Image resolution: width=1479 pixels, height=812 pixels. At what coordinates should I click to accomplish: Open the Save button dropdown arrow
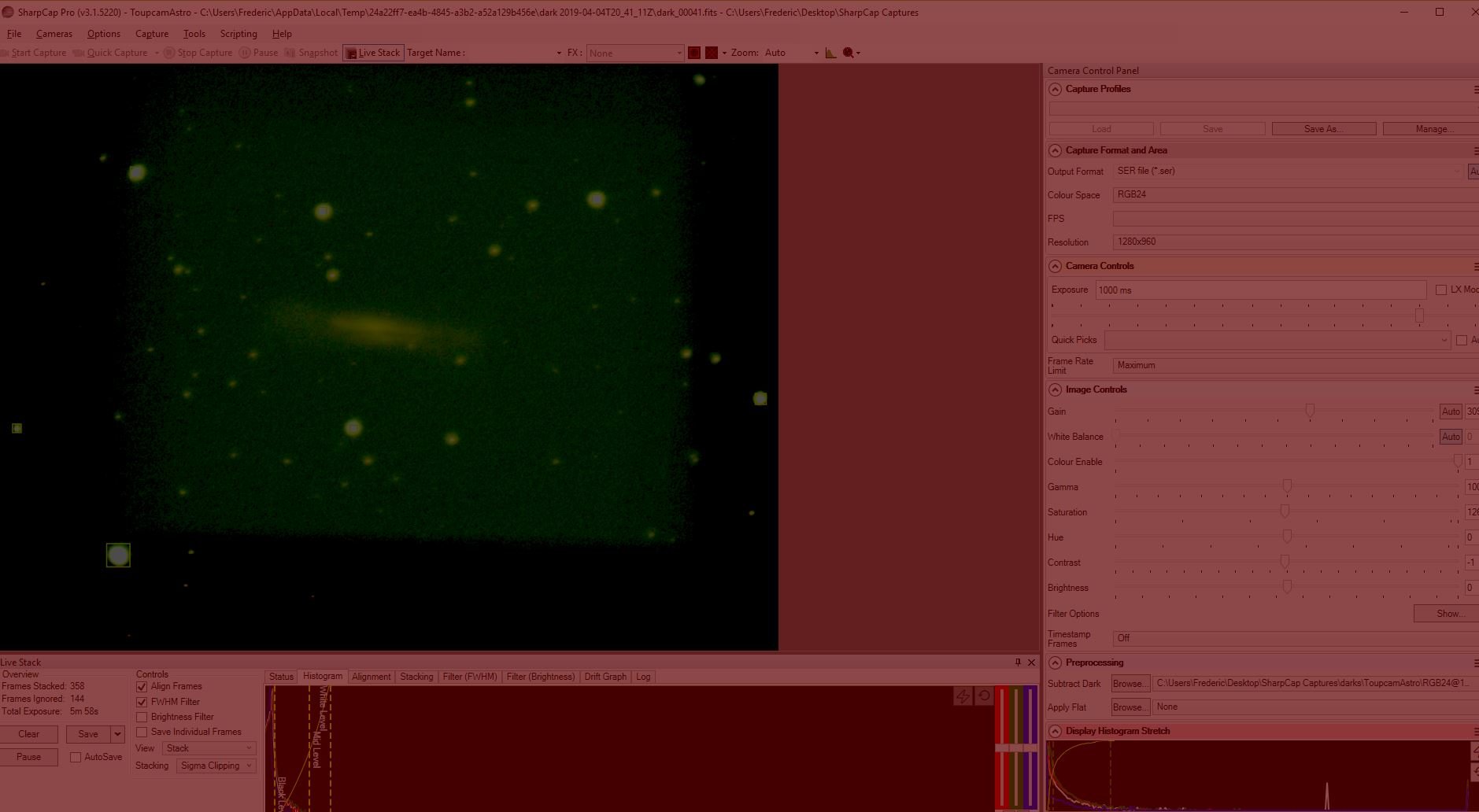click(x=117, y=734)
